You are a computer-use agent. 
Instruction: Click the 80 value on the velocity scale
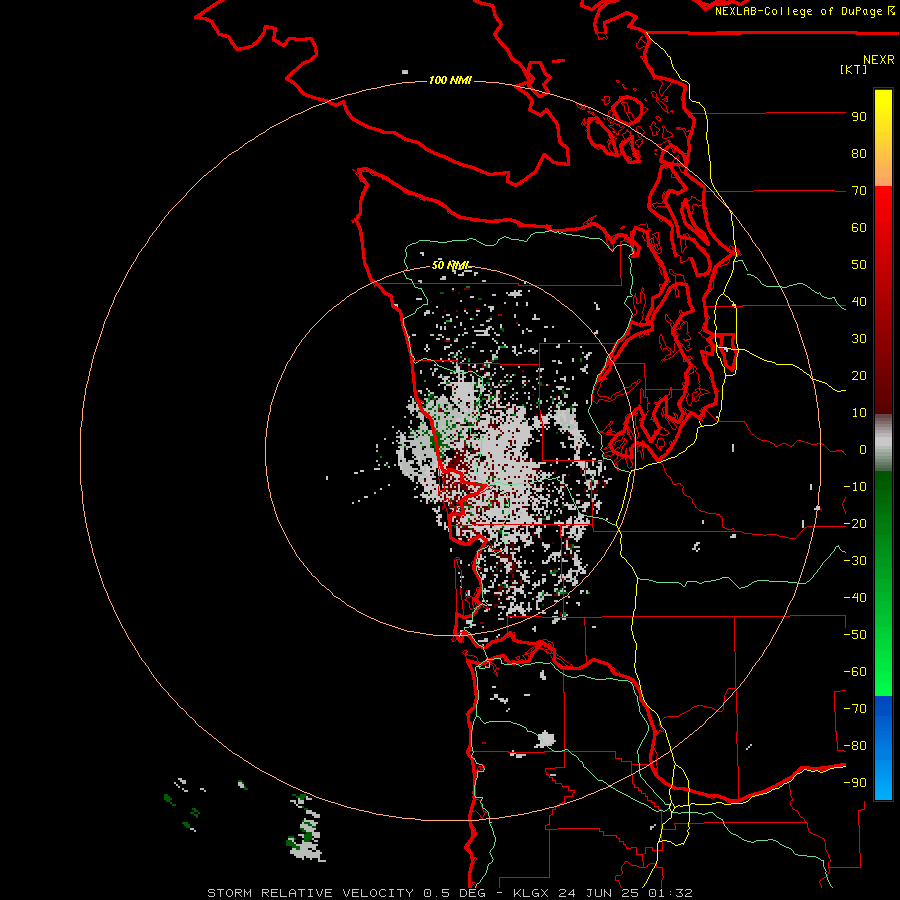(859, 154)
